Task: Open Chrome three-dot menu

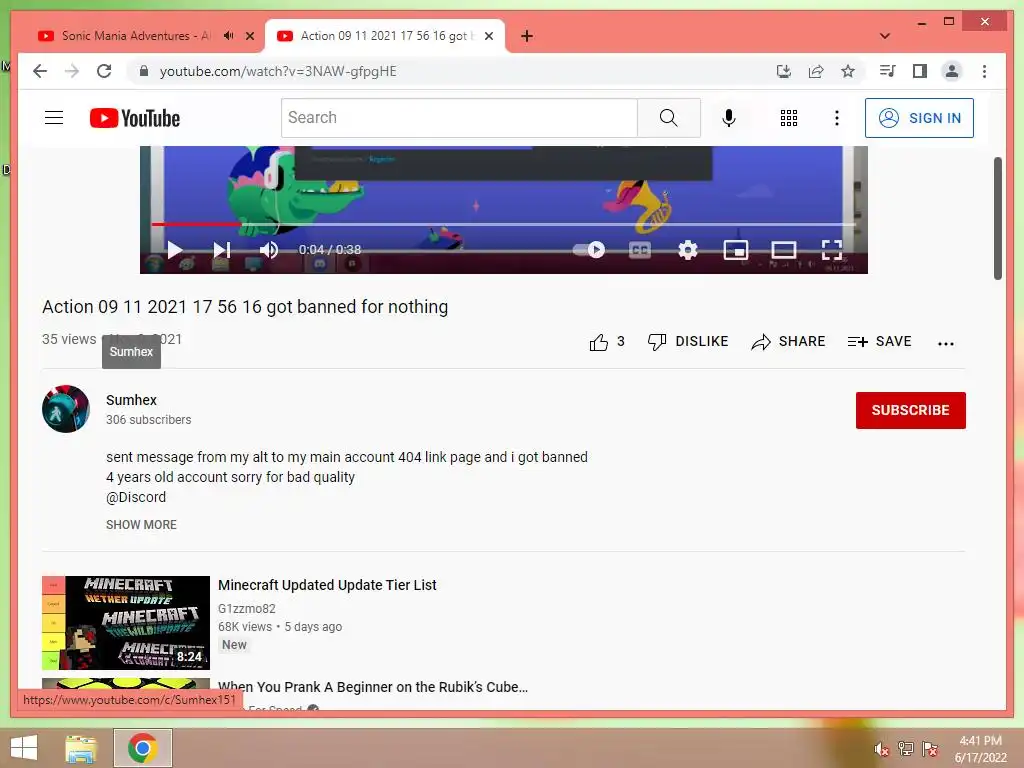Action: 984,71
